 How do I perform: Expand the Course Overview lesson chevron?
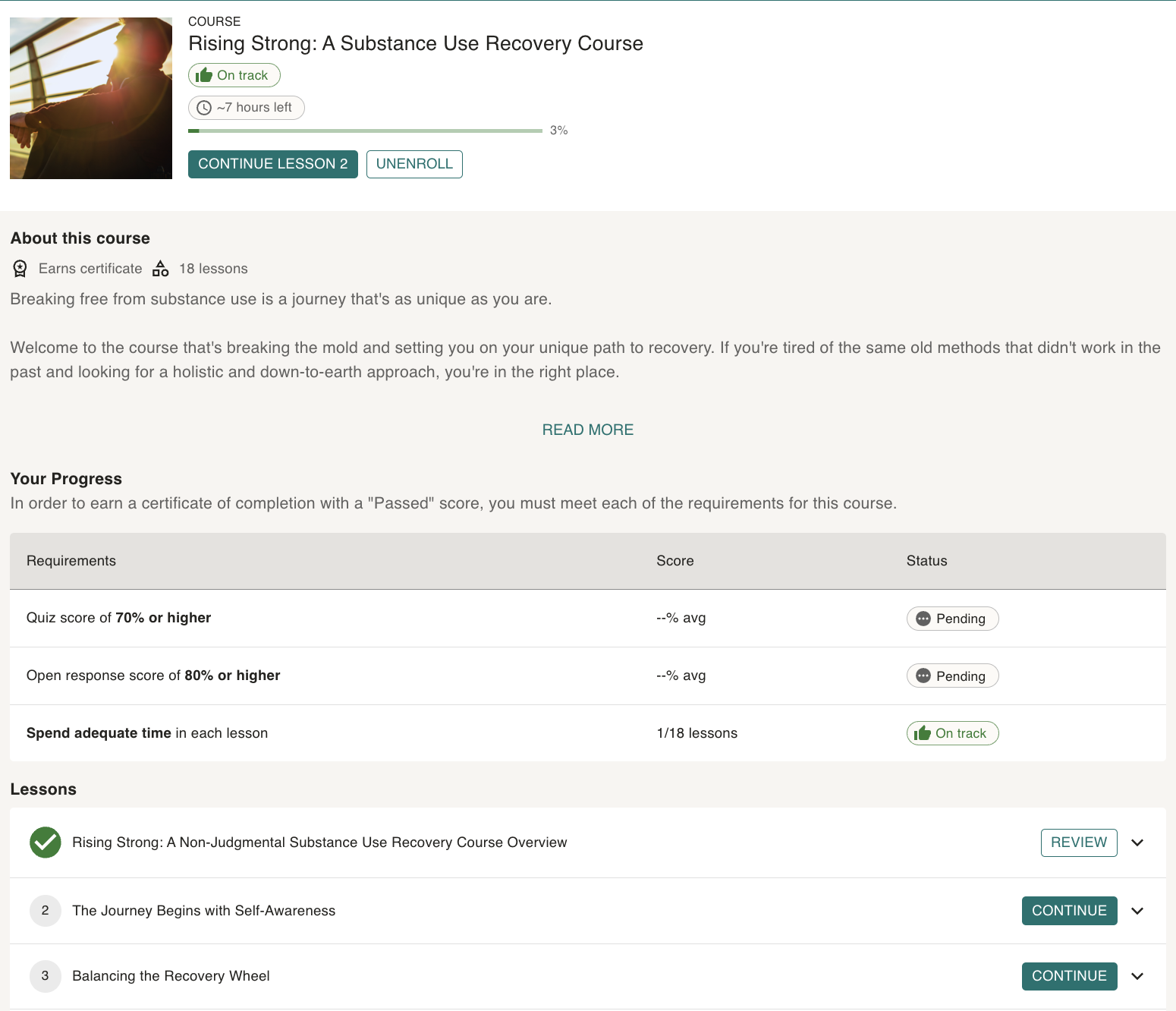pyautogui.click(x=1137, y=842)
